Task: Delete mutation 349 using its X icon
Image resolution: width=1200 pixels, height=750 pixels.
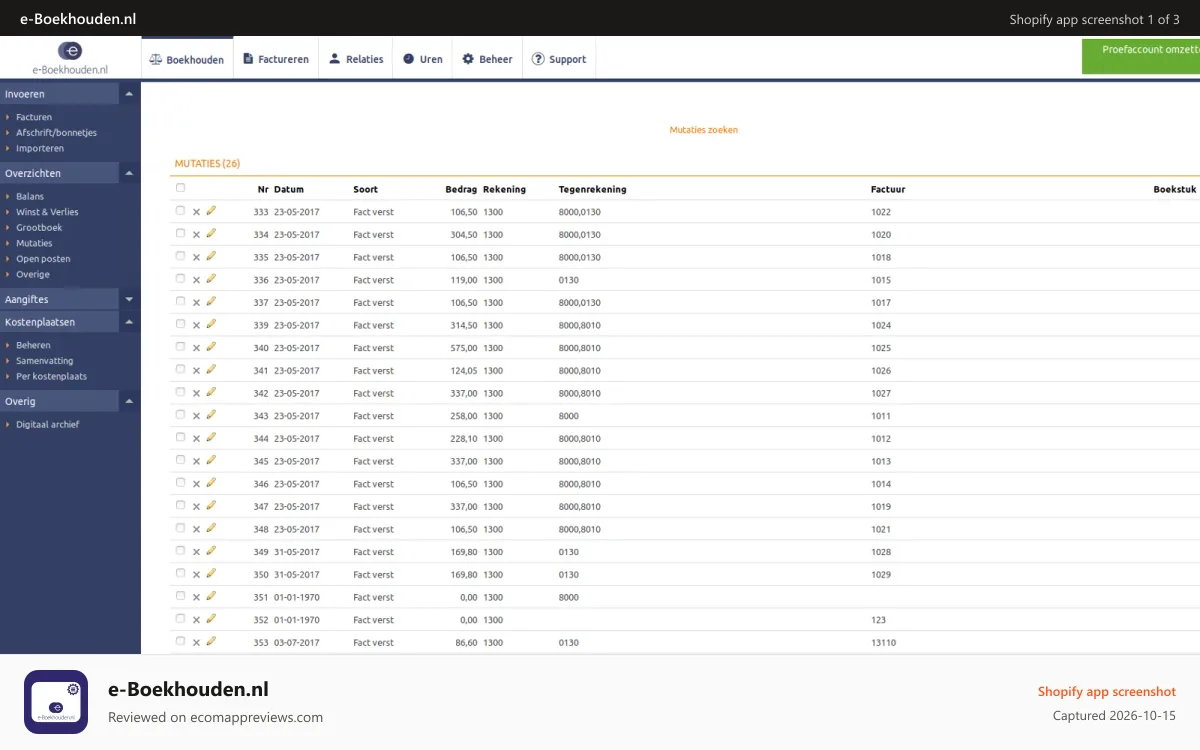Action: coord(196,552)
